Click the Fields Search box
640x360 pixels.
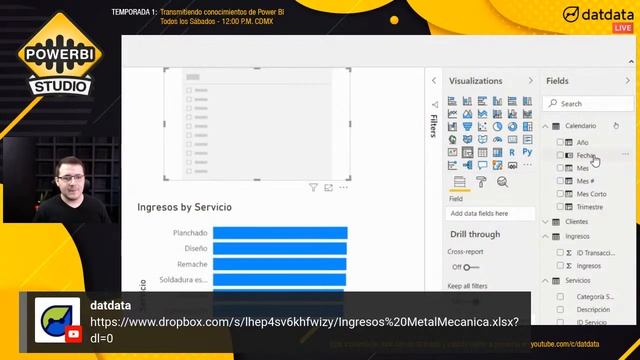pos(588,104)
